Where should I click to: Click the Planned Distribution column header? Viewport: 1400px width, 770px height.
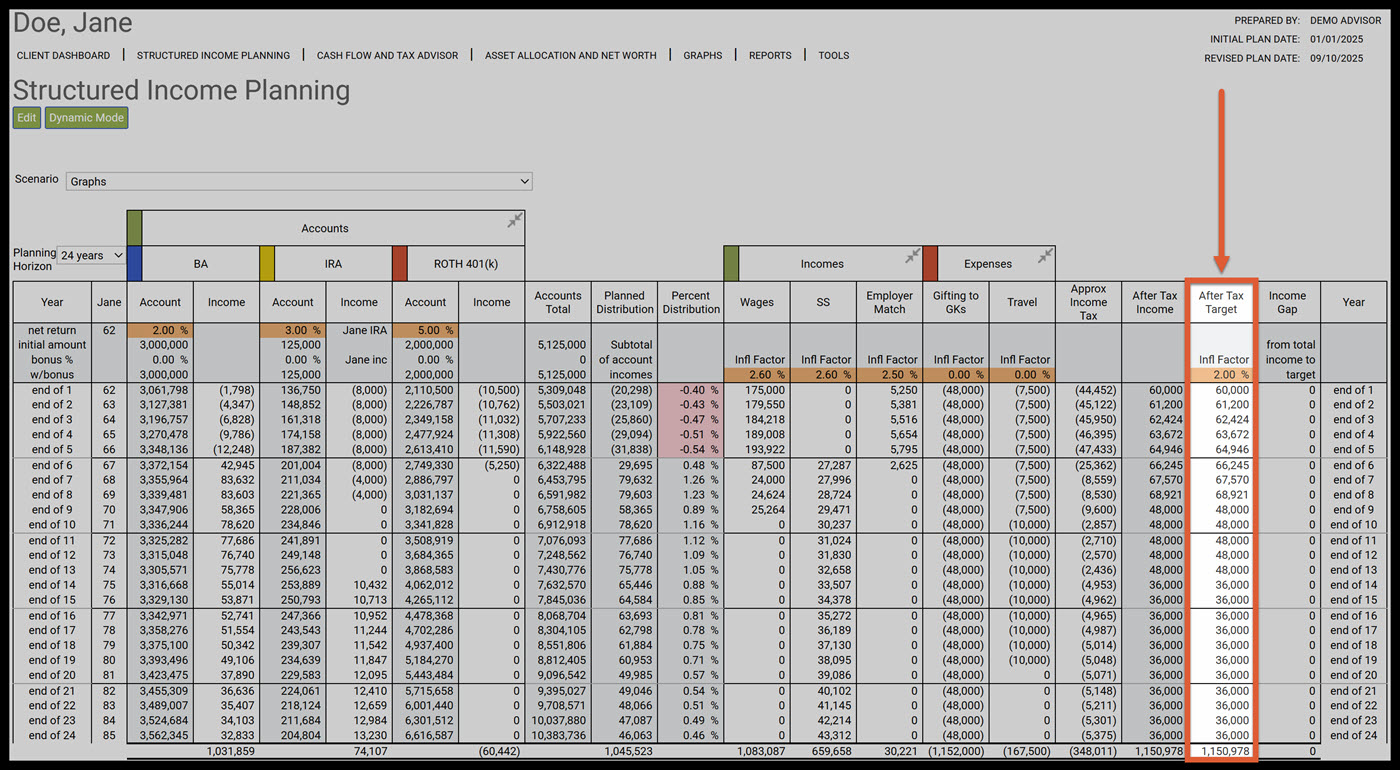(x=624, y=302)
